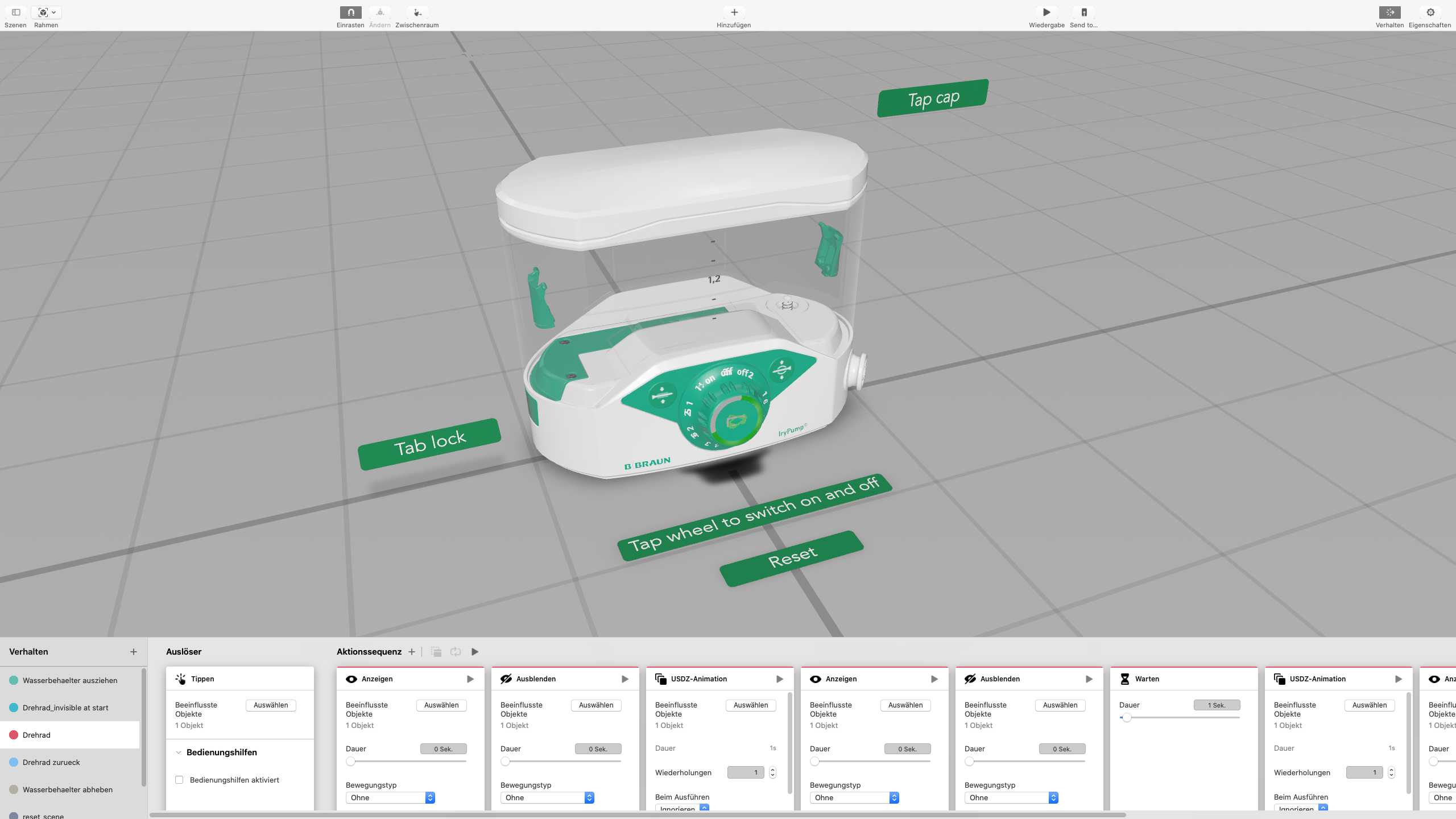
Task: Click the second Anzeigen eye icon
Action: tap(816, 679)
